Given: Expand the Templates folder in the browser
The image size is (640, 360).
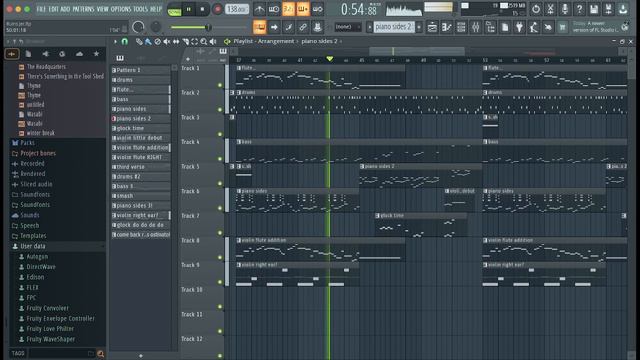Looking at the screenshot, I should [33, 236].
